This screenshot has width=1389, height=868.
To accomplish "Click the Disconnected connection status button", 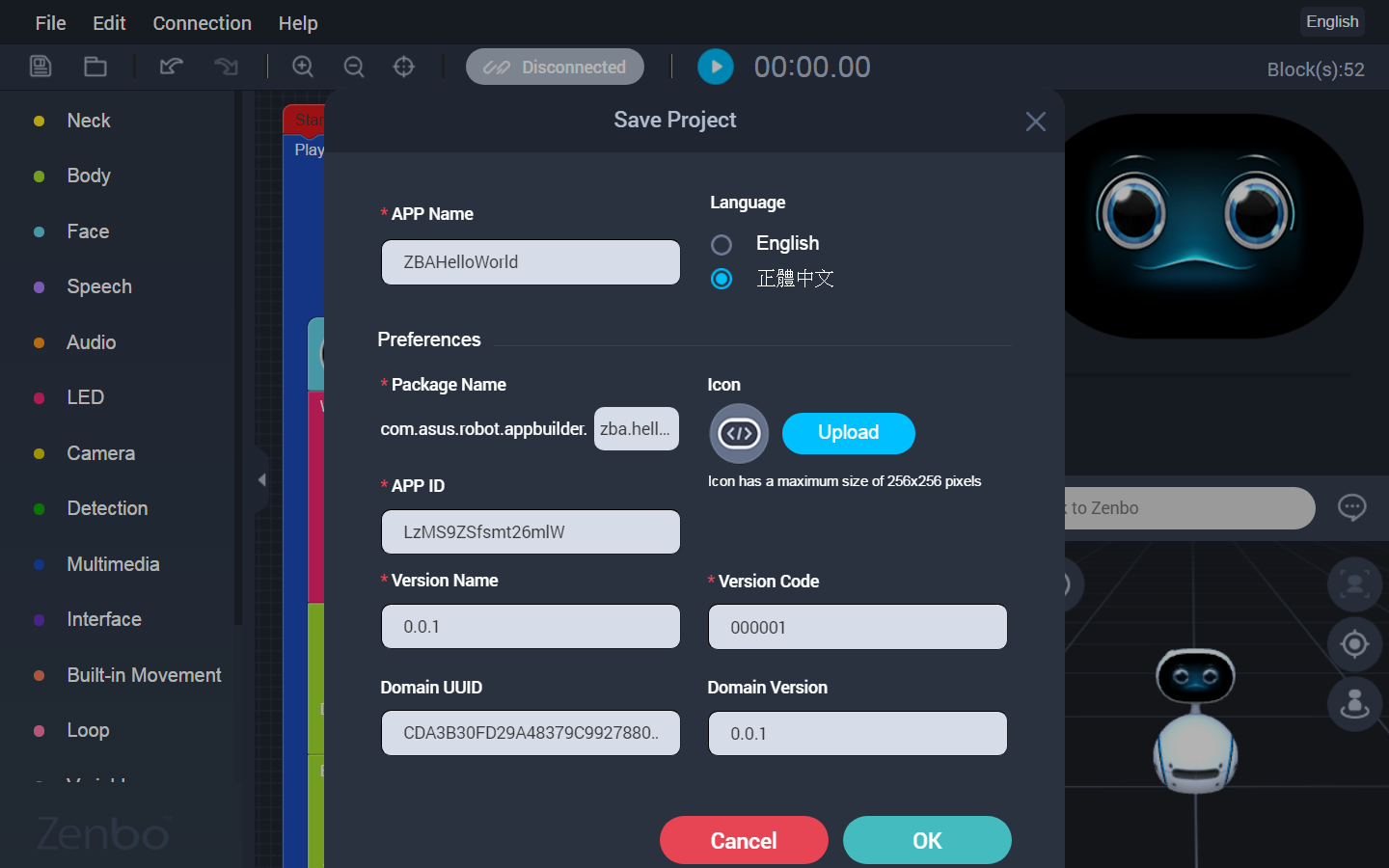I will 555,67.
